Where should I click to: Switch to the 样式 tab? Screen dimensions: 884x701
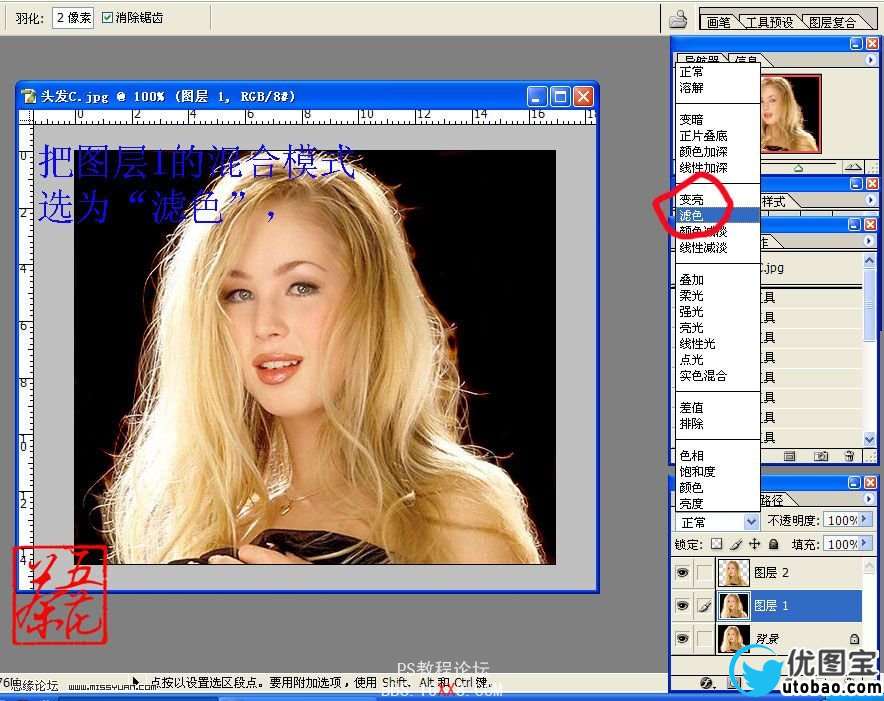tap(774, 201)
